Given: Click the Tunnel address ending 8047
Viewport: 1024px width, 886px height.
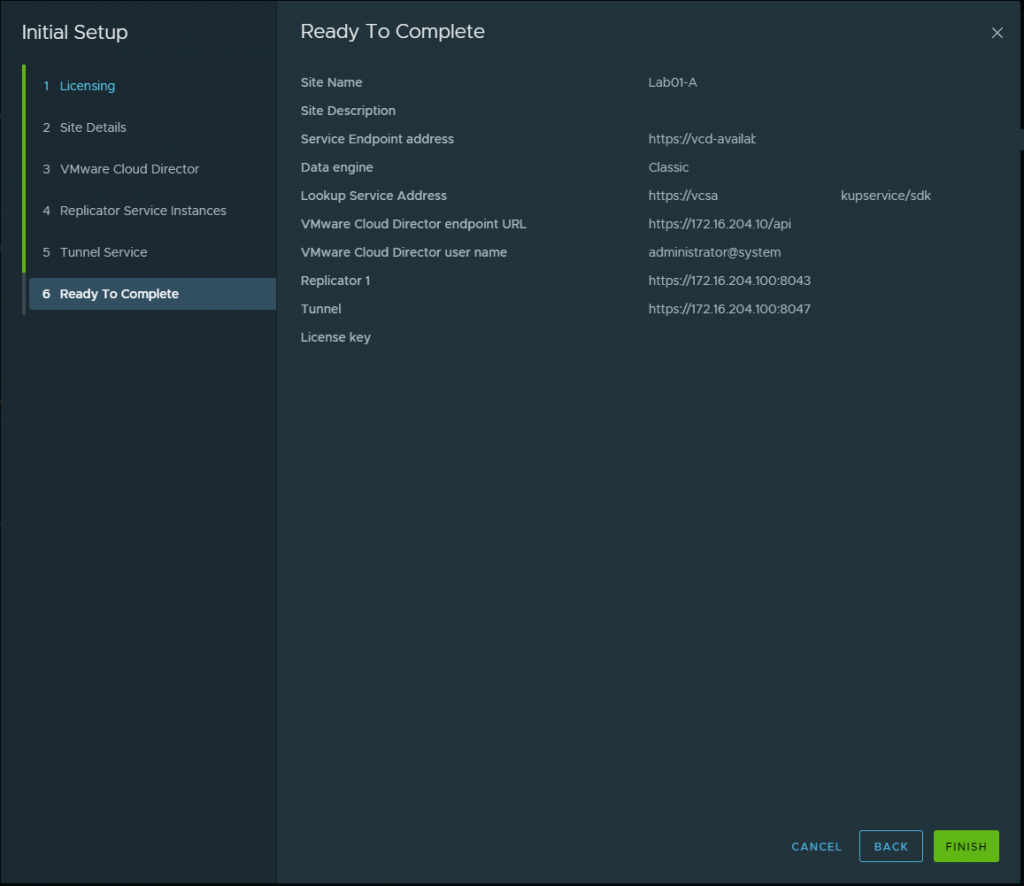Looking at the screenshot, I should (x=729, y=309).
